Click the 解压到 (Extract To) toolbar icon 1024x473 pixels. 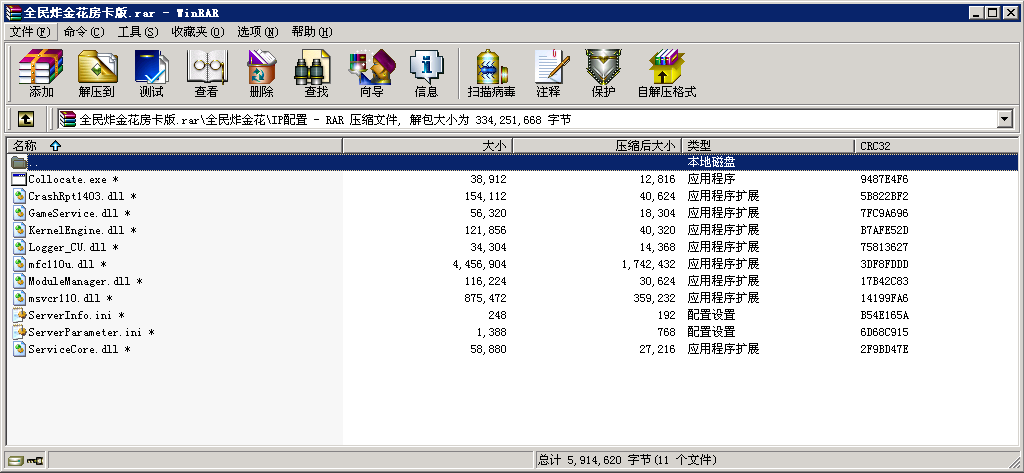click(x=97, y=73)
